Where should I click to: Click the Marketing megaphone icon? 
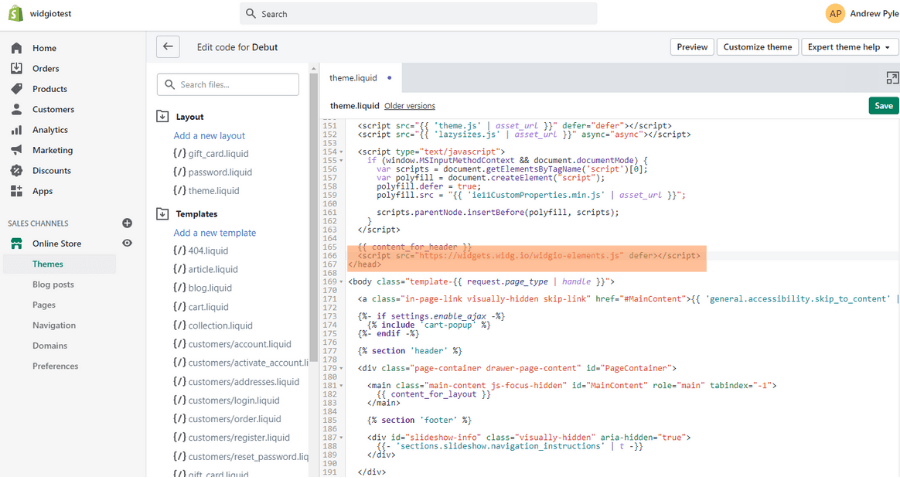pos(17,150)
